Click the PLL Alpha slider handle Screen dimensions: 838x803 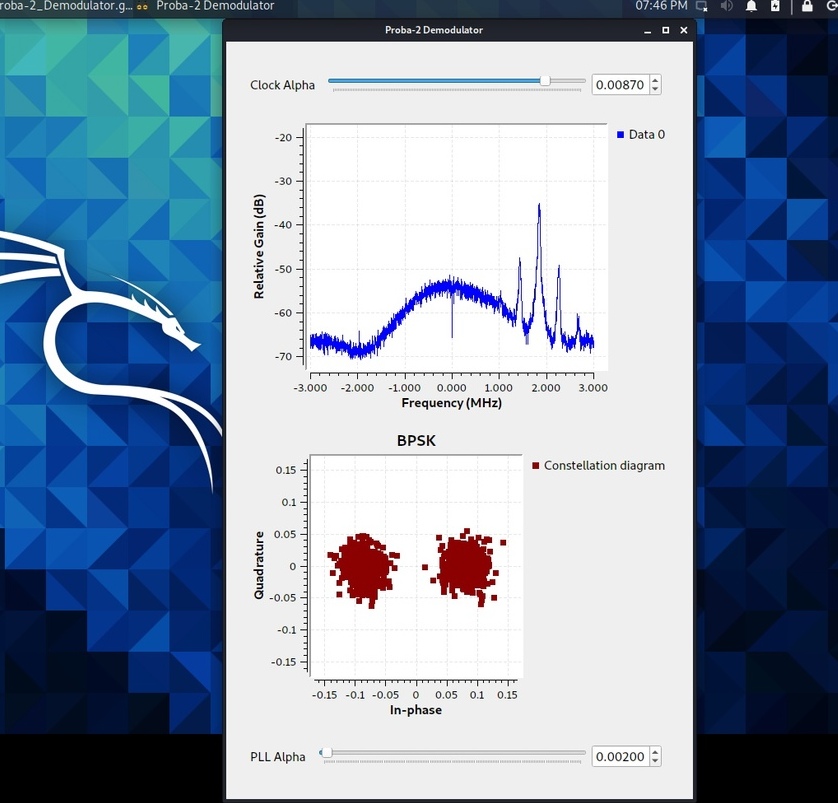coord(325,753)
